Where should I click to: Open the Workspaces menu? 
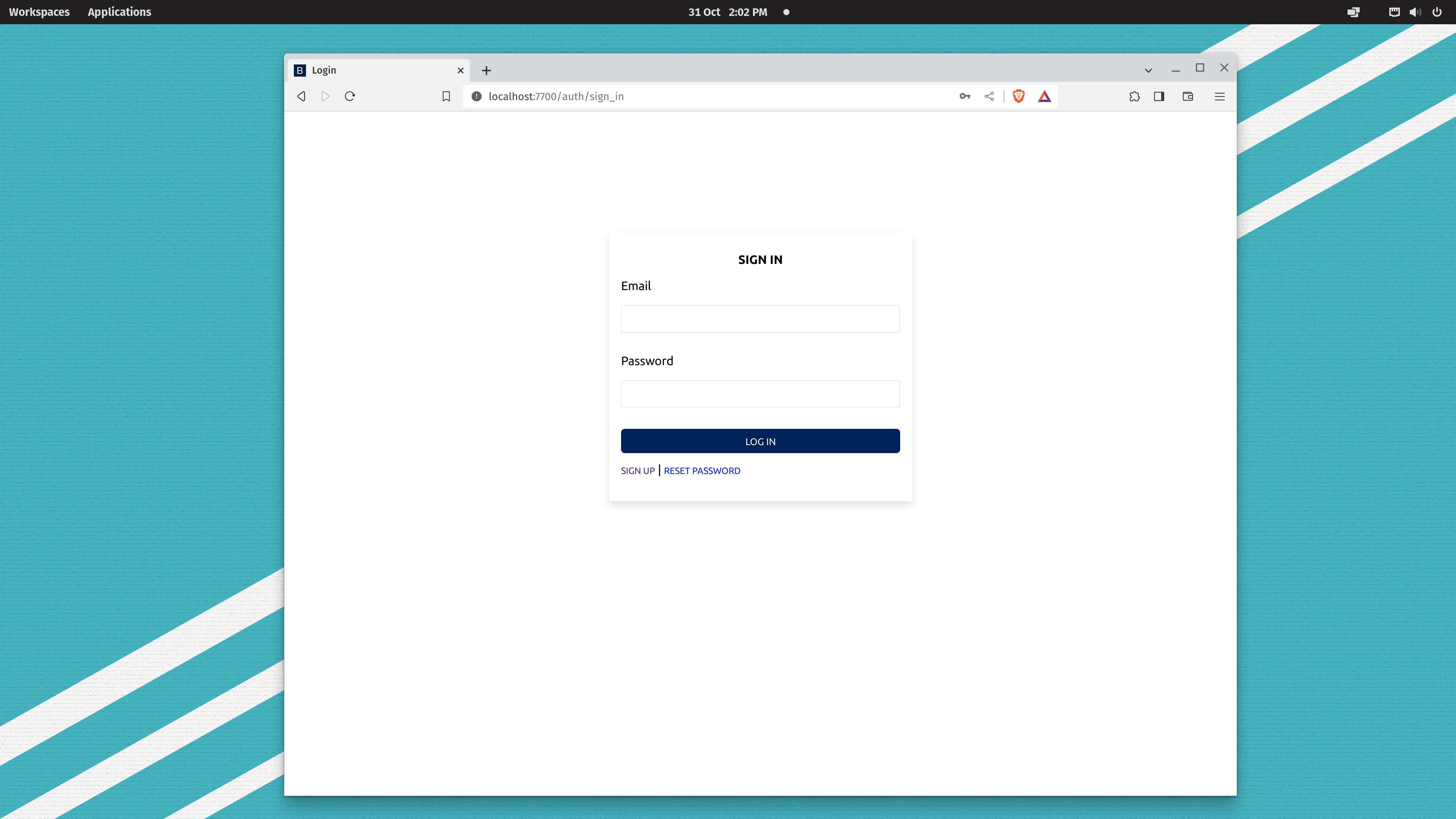(x=39, y=12)
